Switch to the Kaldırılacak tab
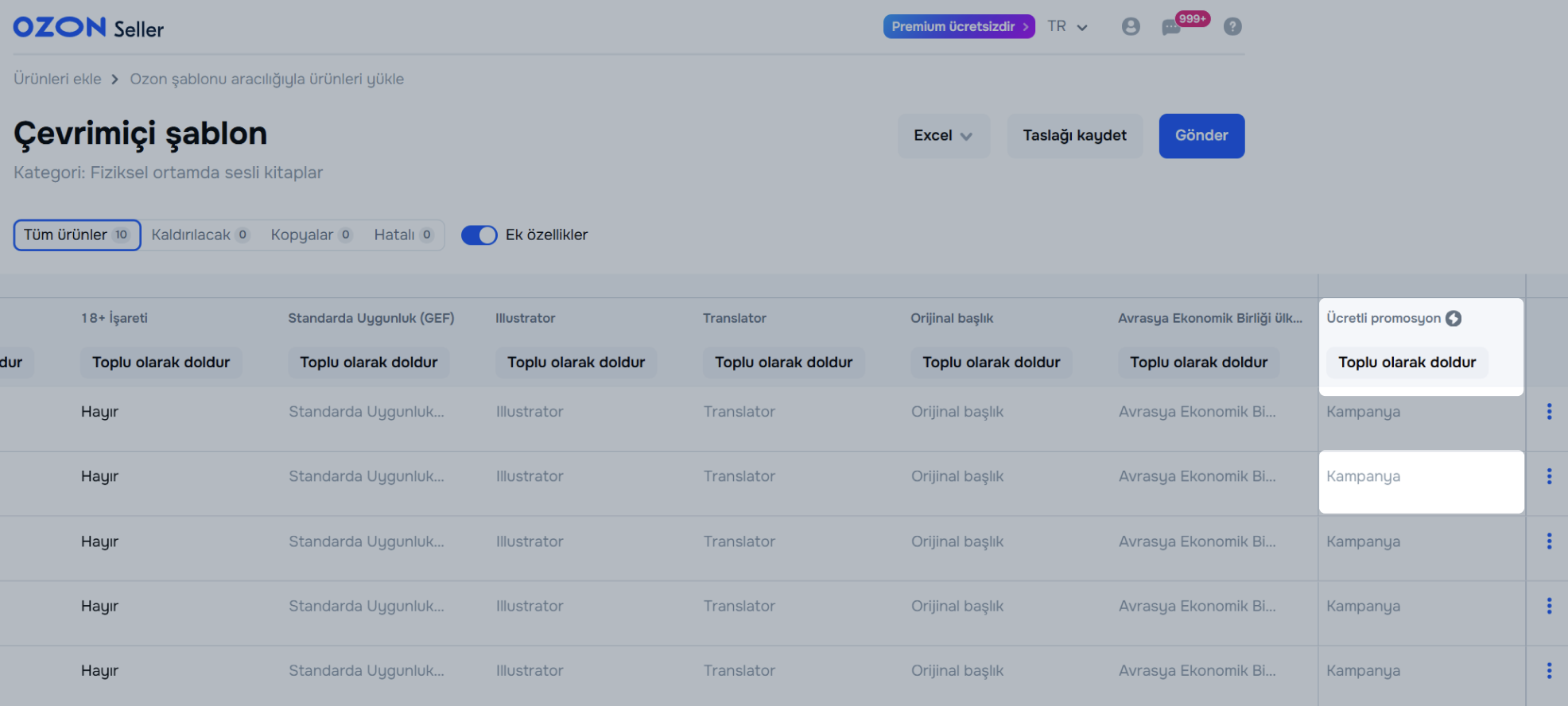The image size is (1568, 706). pyautogui.click(x=200, y=235)
